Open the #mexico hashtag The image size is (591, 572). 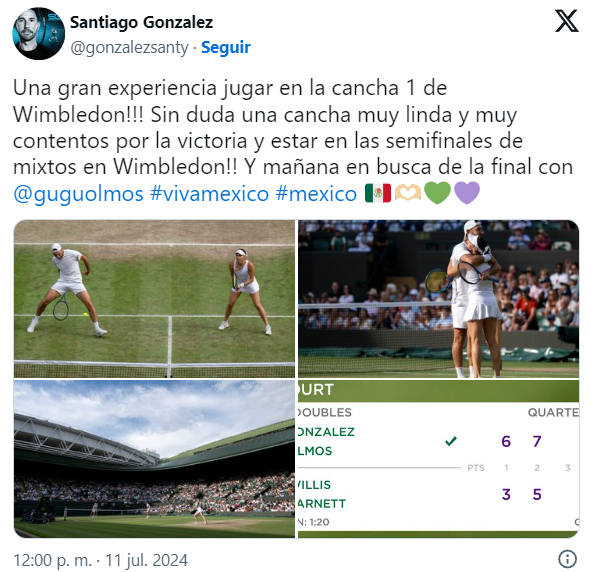tap(316, 194)
